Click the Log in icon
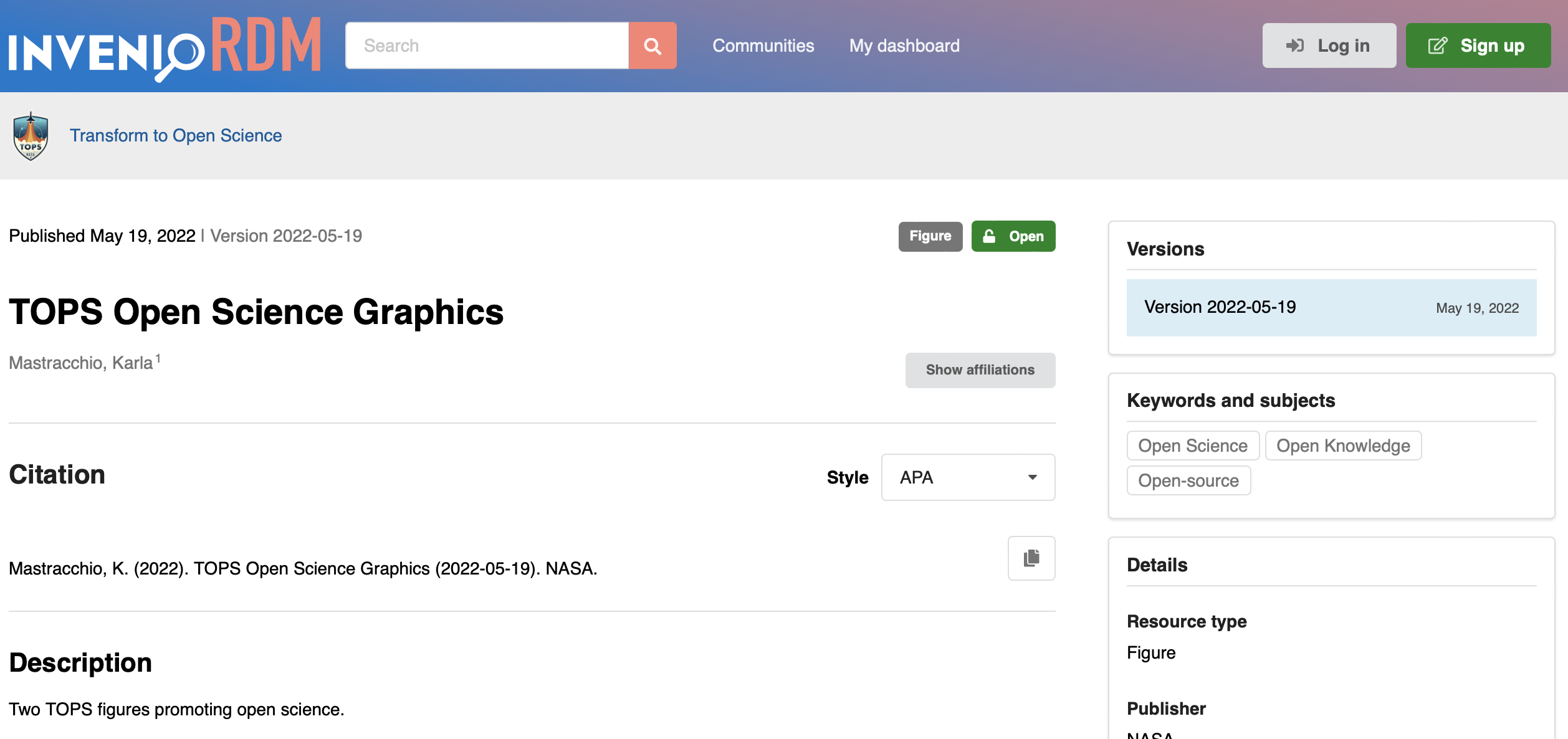Screen dimensions: 1568x739 [1296, 45]
